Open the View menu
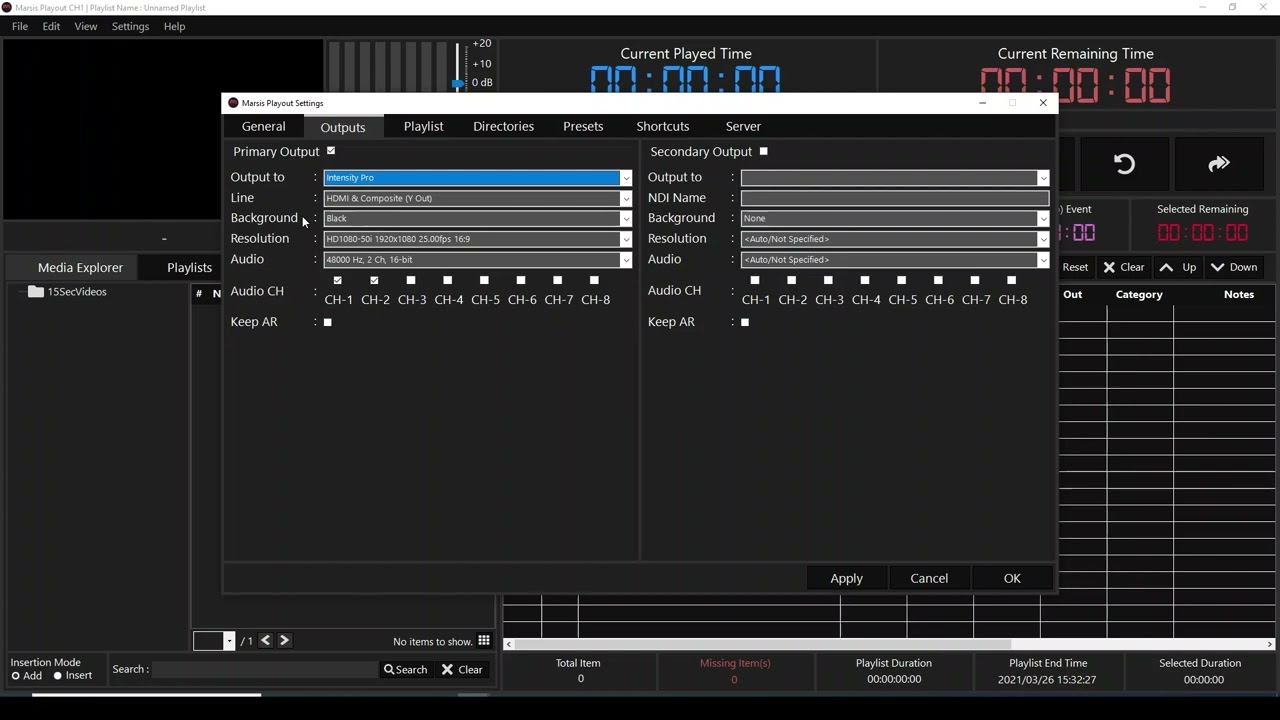The image size is (1280, 720). [x=86, y=27]
